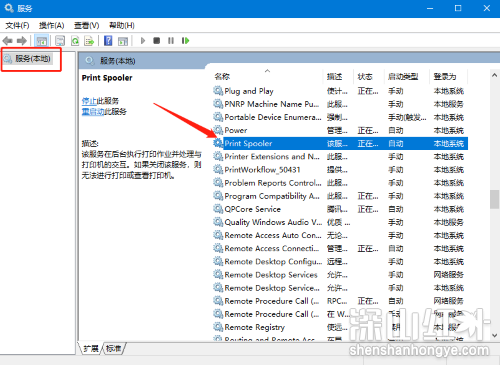Screen dimensions: 500x365
Task: Select Problem Reports Control... service
Action: 340,183
